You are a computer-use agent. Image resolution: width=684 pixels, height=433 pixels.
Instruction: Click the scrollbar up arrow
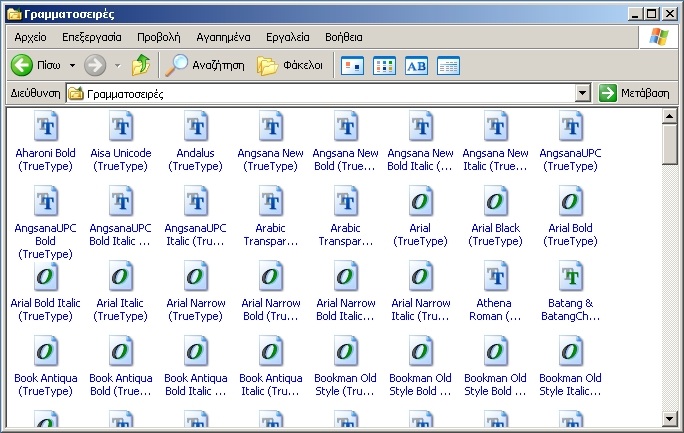(669, 116)
